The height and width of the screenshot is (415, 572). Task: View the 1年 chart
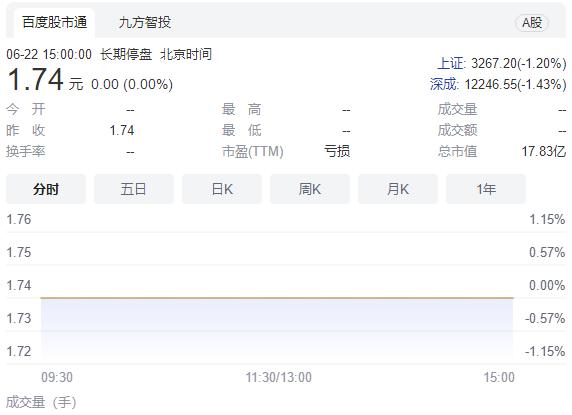click(x=486, y=189)
